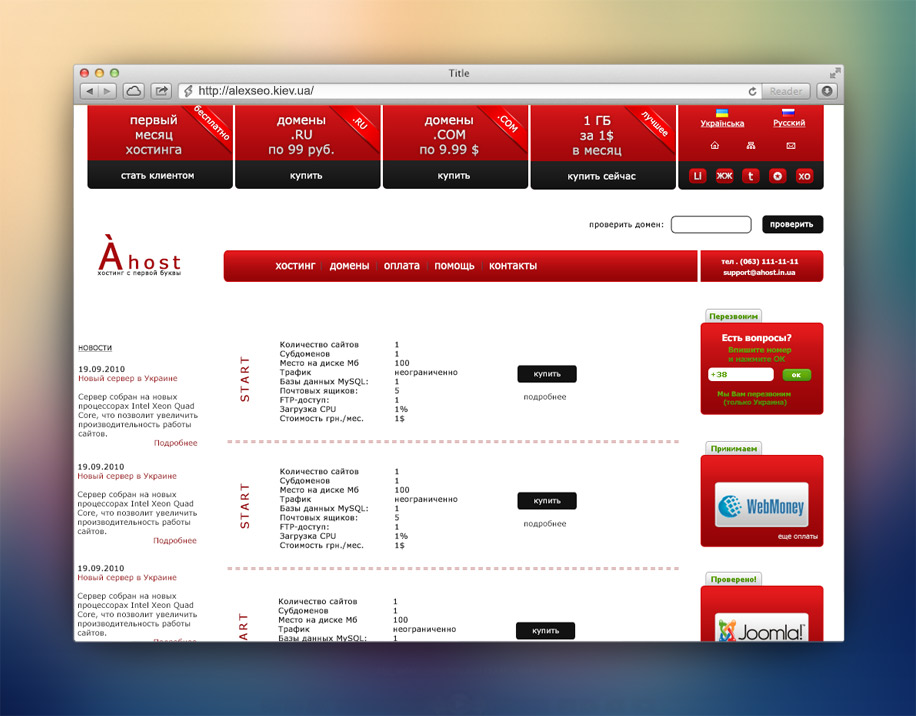Open the LI social network icon
Viewport: 916px width, 716px height.
698,175
